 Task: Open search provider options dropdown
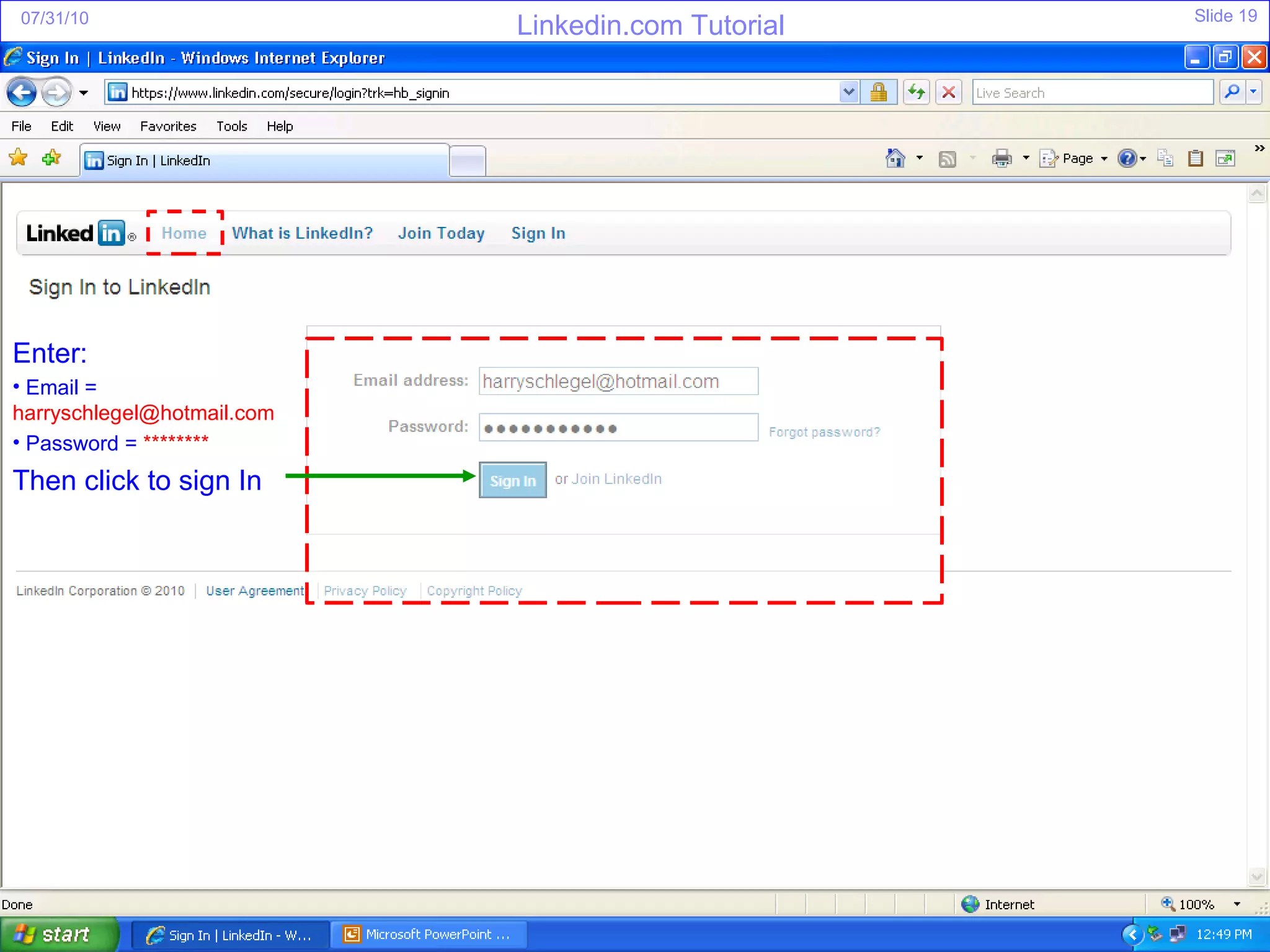tap(1254, 92)
